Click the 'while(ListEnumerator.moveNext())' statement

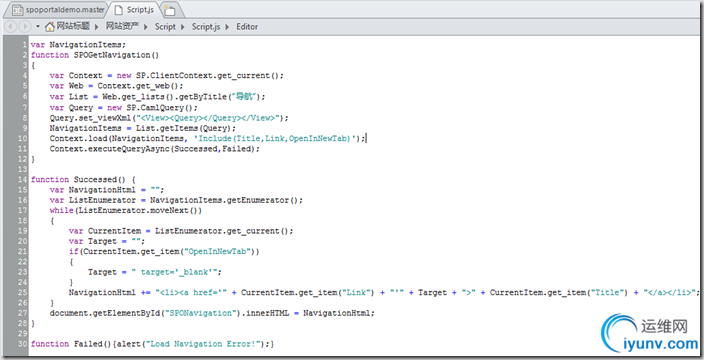126,211
